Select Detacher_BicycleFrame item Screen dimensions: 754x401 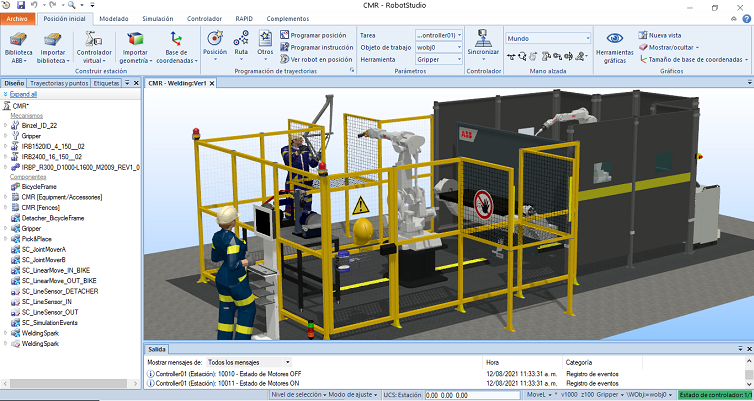(53, 218)
